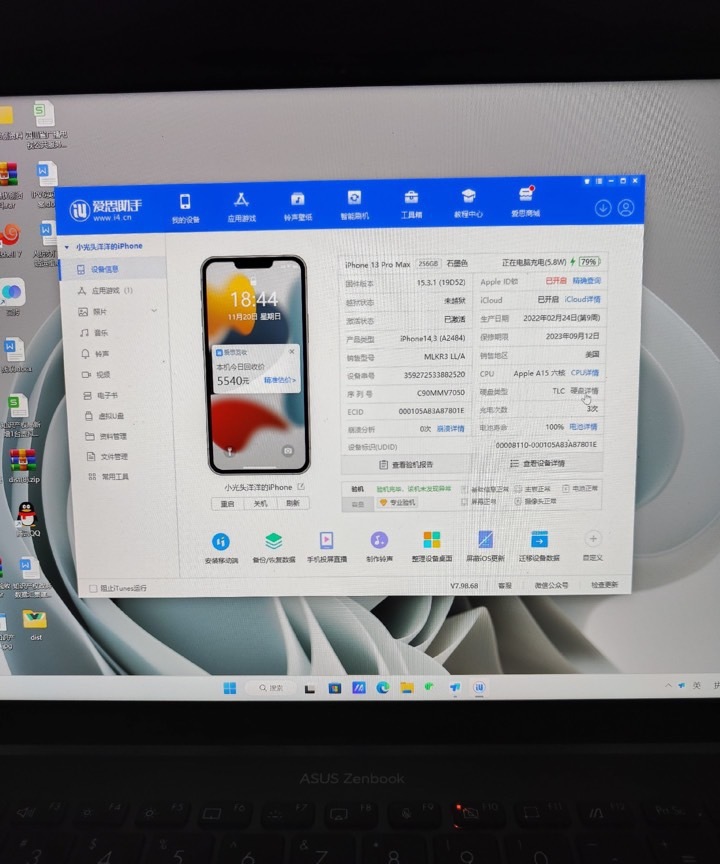Open the CPU详情 link
The height and width of the screenshot is (864, 720).
[x=584, y=372]
